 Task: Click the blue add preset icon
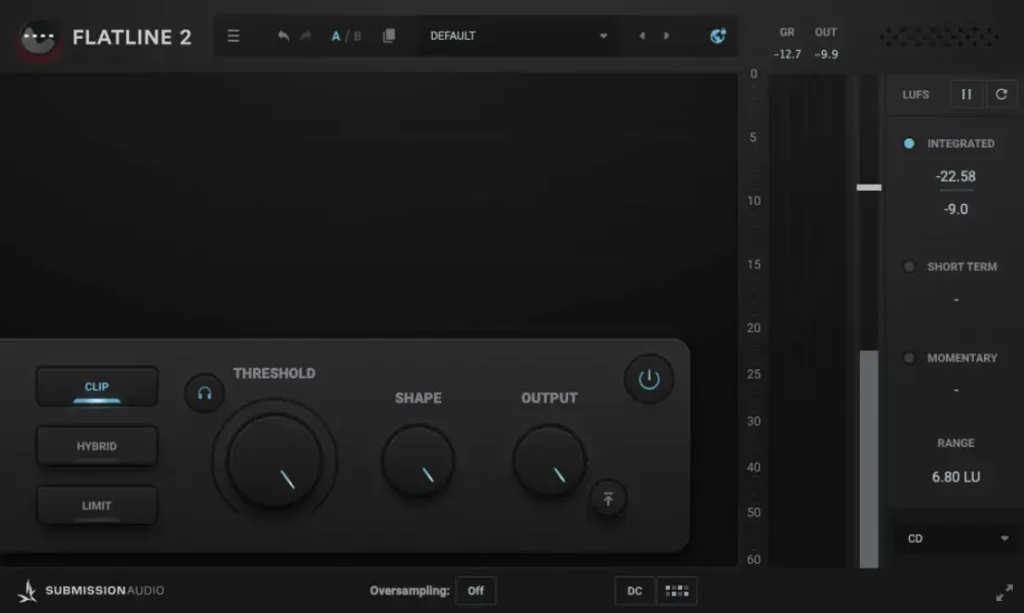[717, 36]
